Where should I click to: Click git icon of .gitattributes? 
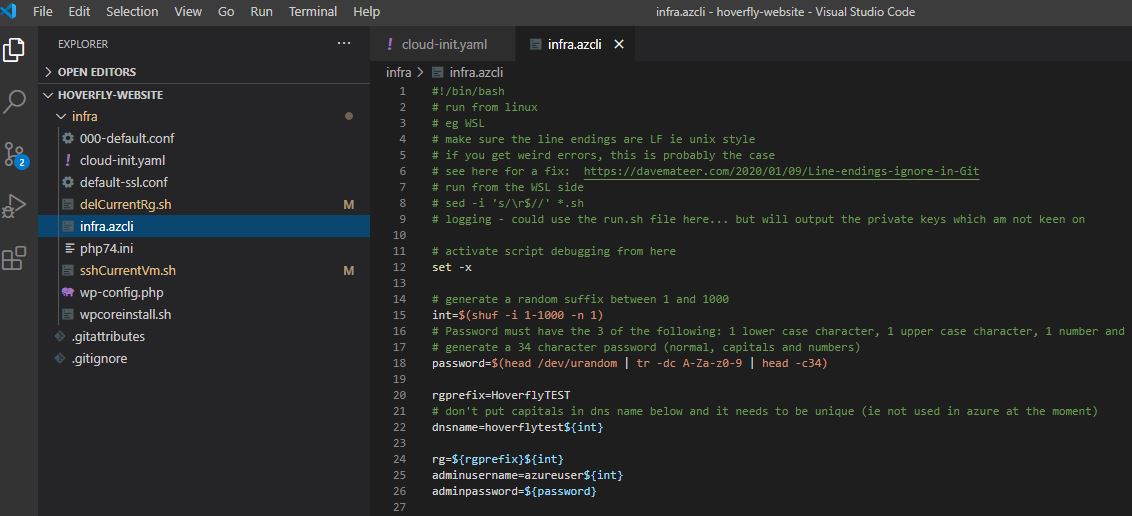60,336
